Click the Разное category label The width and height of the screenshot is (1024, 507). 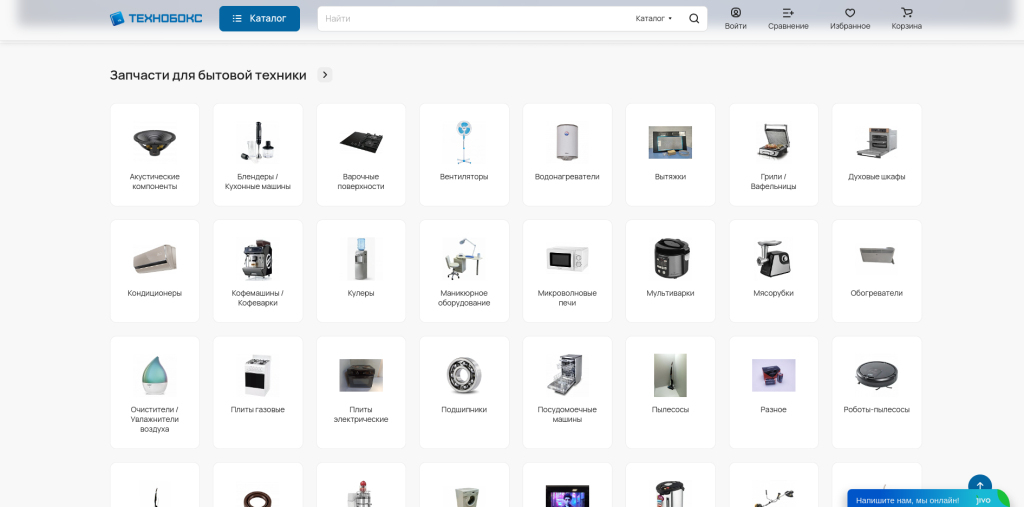(x=773, y=410)
